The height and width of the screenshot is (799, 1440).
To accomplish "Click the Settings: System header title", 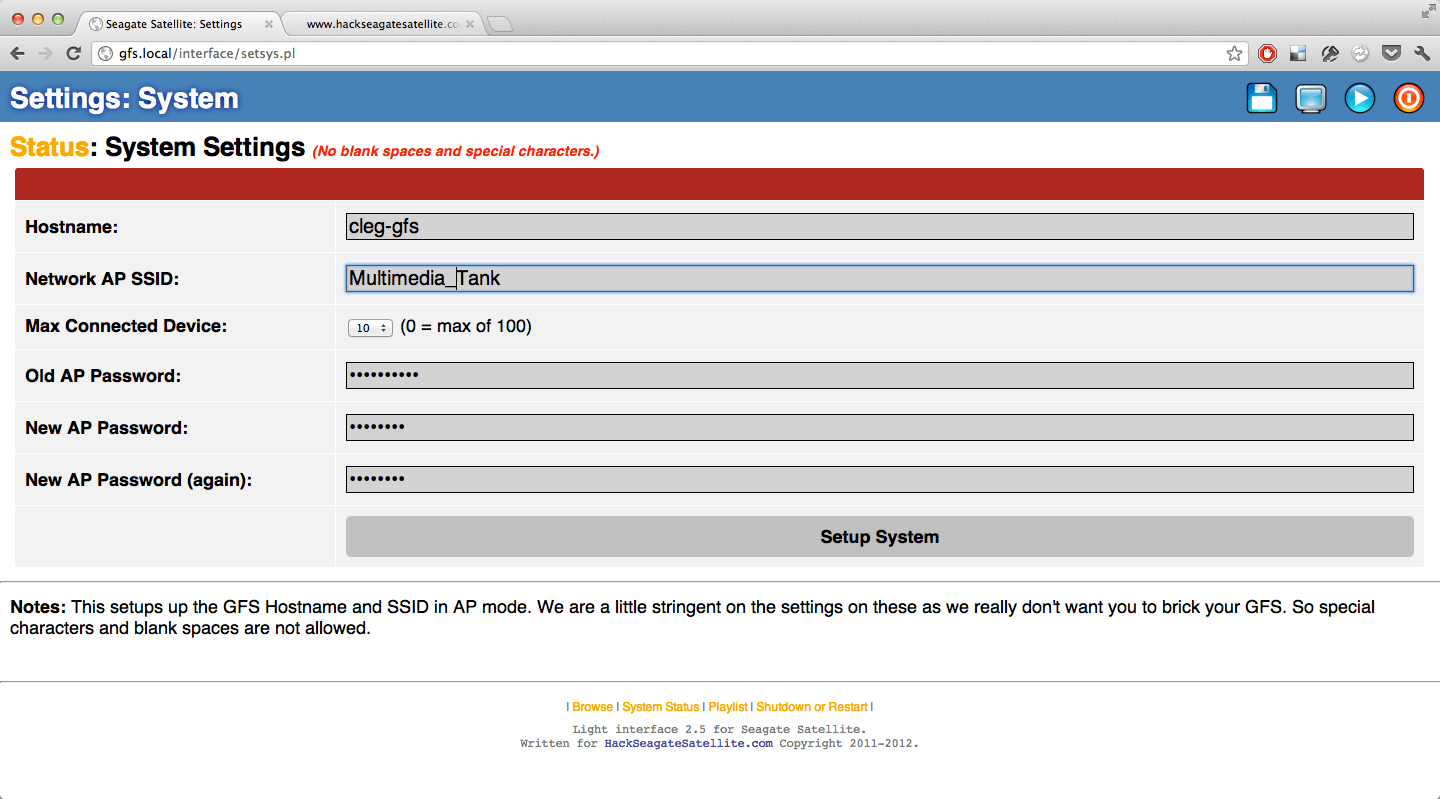I will (x=124, y=98).
